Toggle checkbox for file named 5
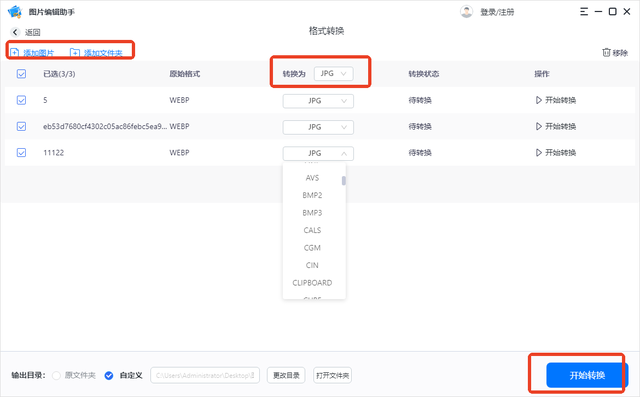The height and width of the screenshot is (397, 640). click(x=21, y=100)
